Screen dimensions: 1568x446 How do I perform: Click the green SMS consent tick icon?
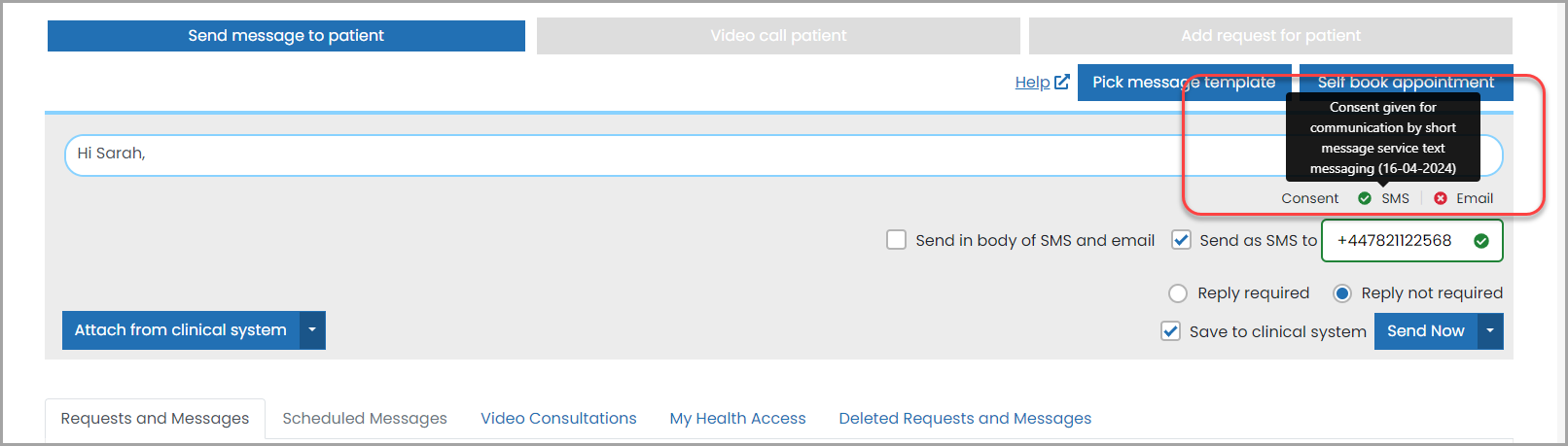(x=1365, y=198)
